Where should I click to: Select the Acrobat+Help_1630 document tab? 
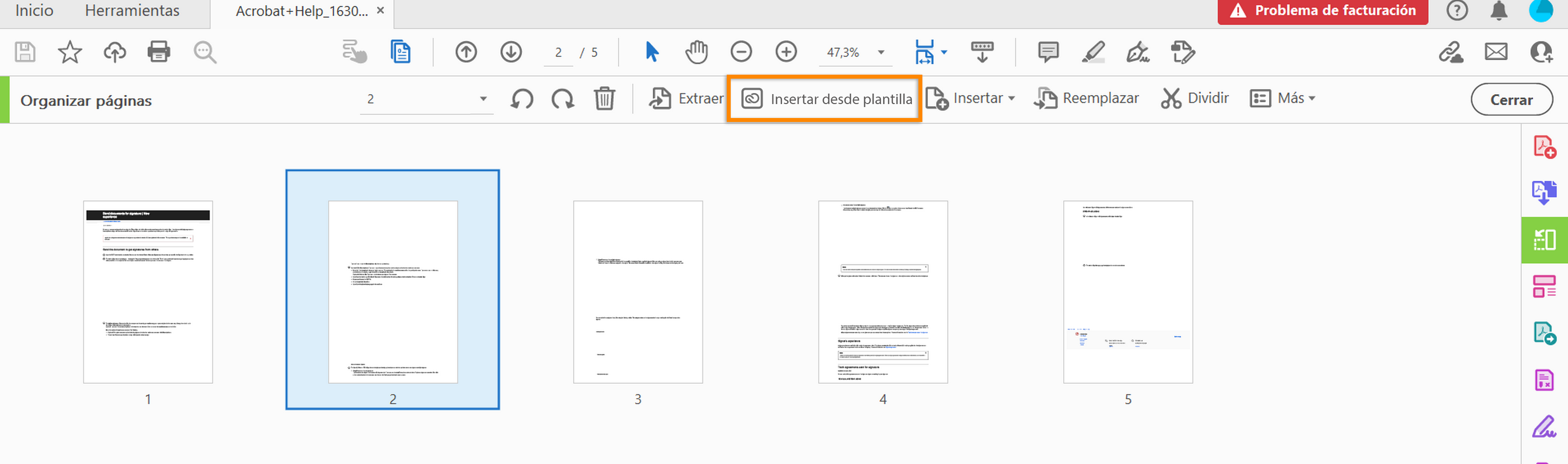click(x=301, y=11)
